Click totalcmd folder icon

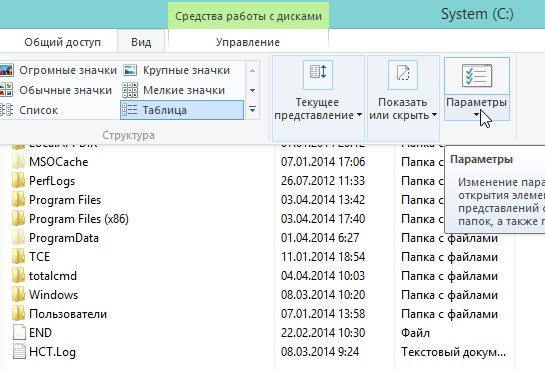tap(18, 276)
